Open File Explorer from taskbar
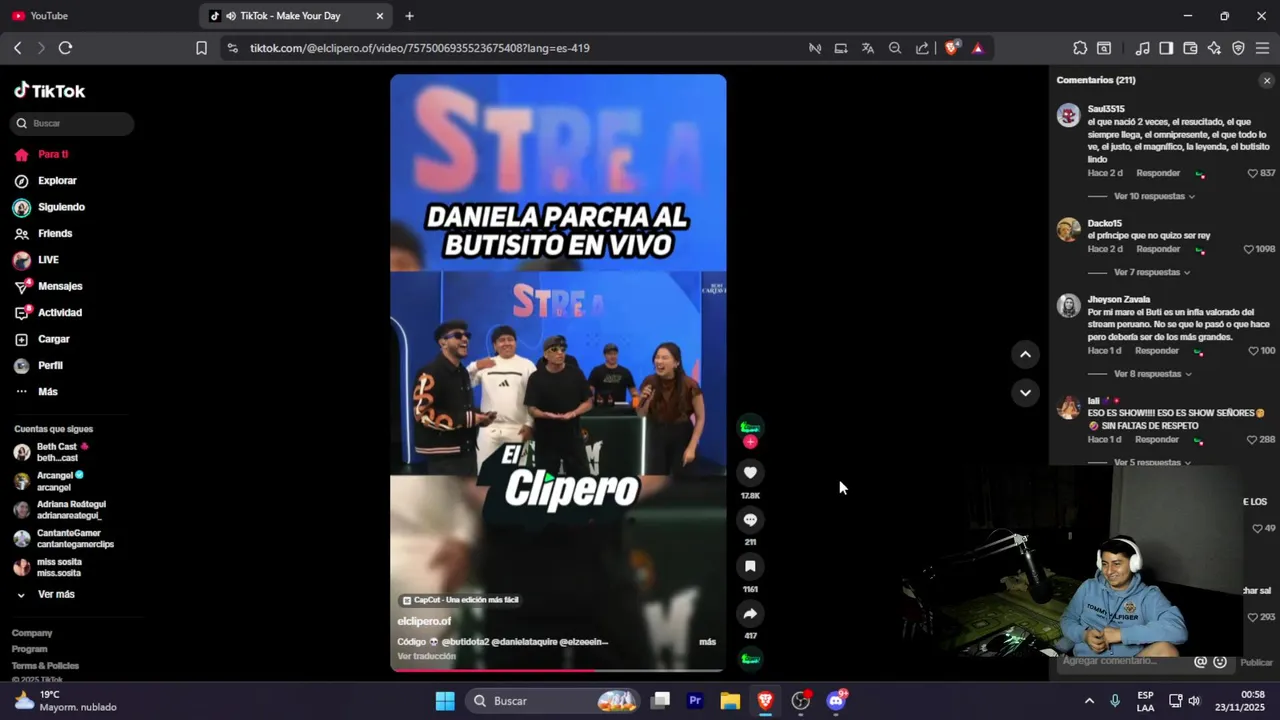 pos(730,701)
